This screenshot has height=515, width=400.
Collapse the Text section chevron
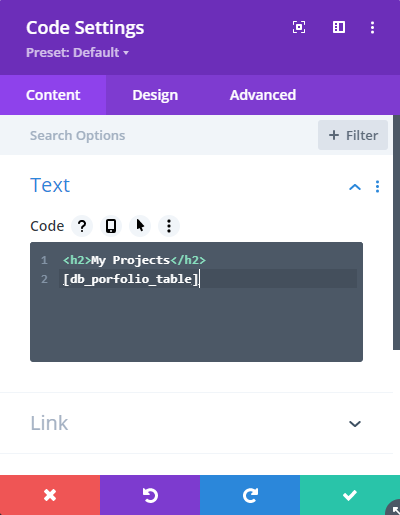click(355, 187)
